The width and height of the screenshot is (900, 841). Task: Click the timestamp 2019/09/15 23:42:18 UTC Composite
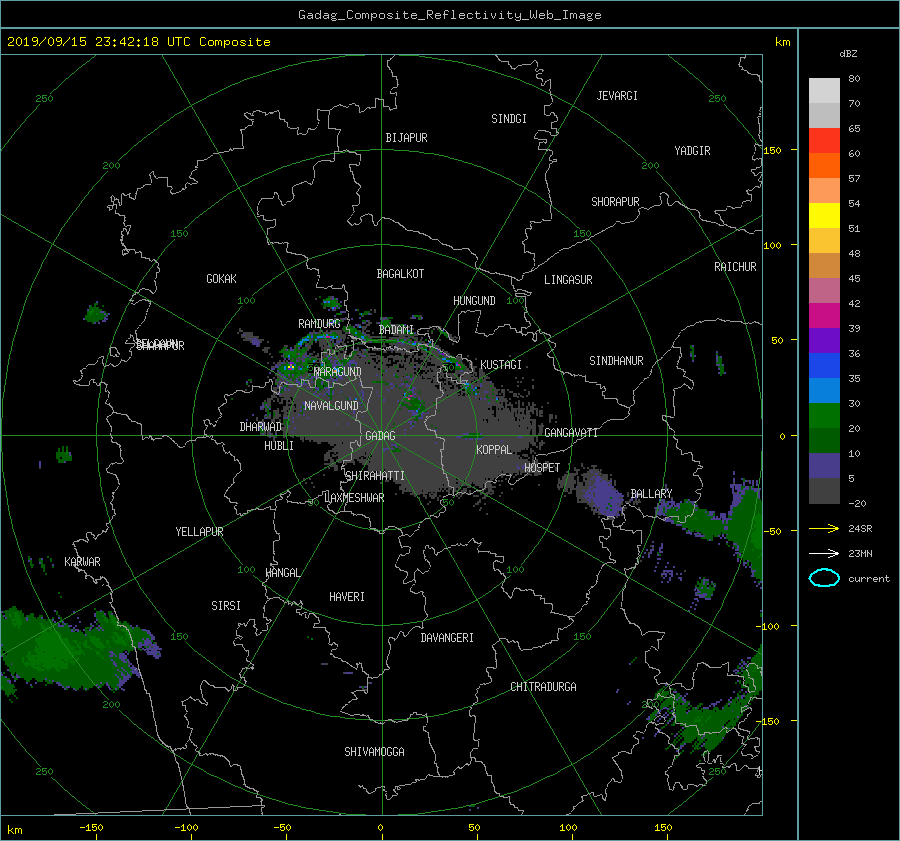(x=138, y=42)
